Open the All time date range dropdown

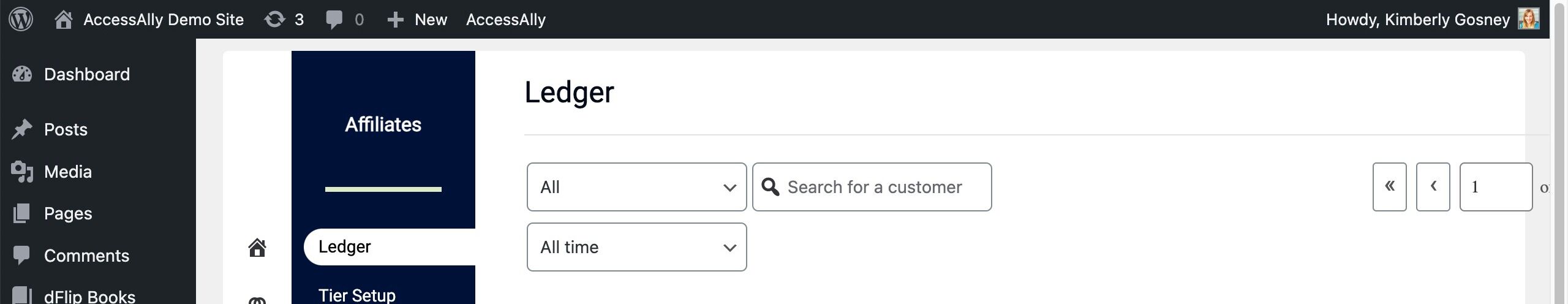(x=636, y=247)
